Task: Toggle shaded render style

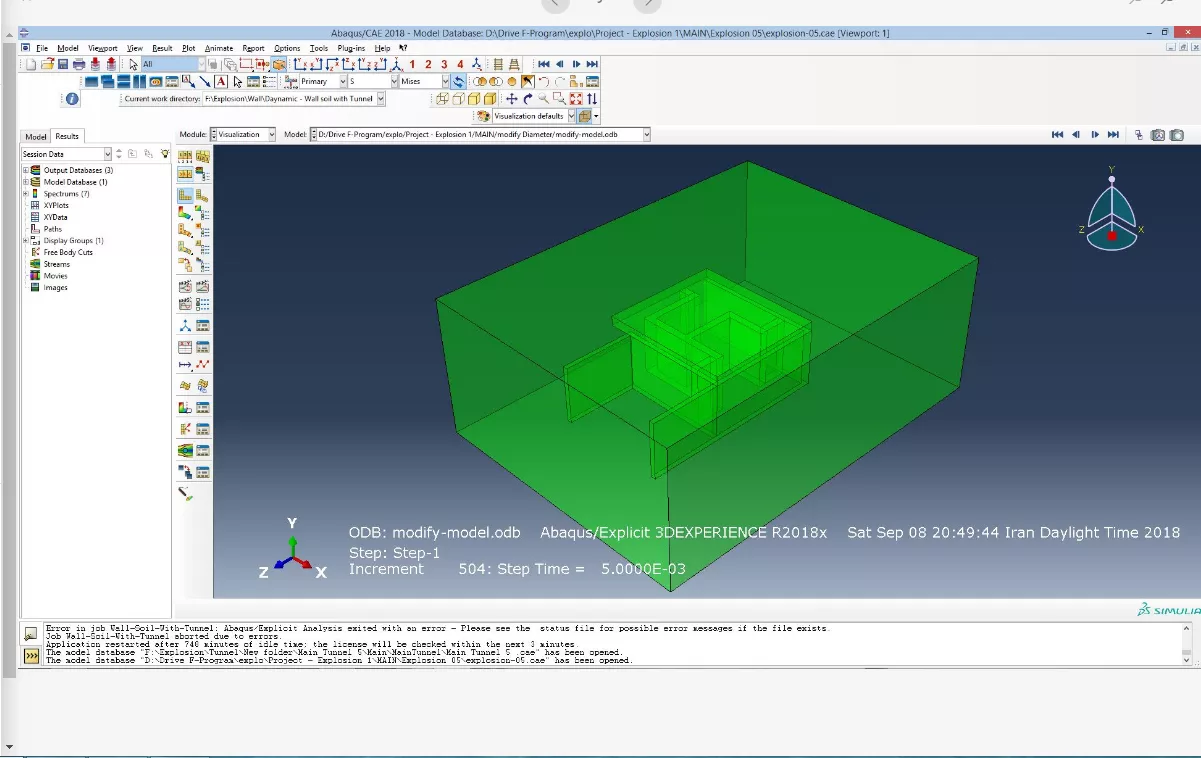Action: pyautogui.click(x=491, y=99)
